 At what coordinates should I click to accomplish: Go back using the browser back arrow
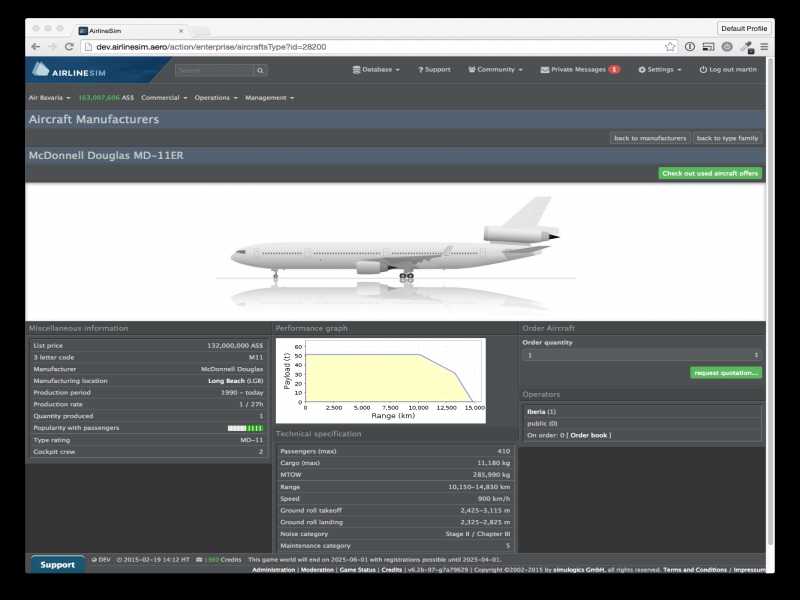(x=35, y=47)
